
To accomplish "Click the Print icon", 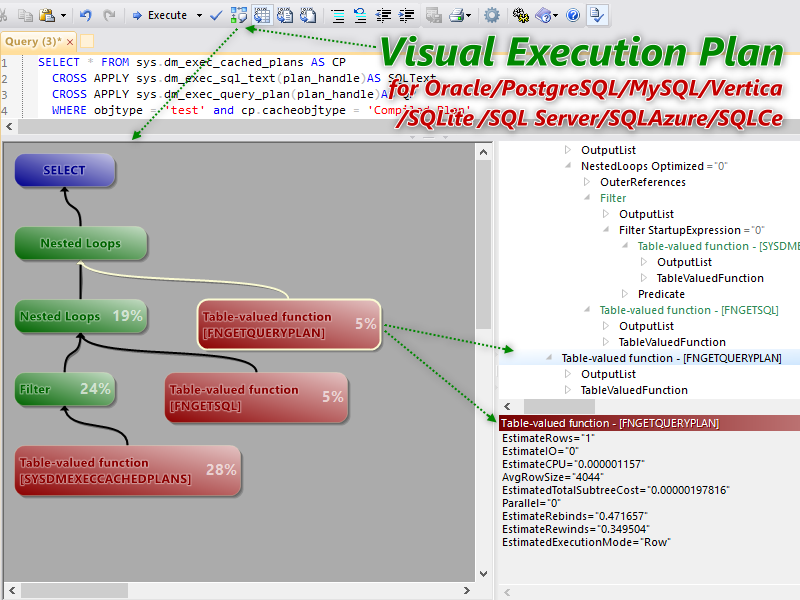I will coord(456,15).
